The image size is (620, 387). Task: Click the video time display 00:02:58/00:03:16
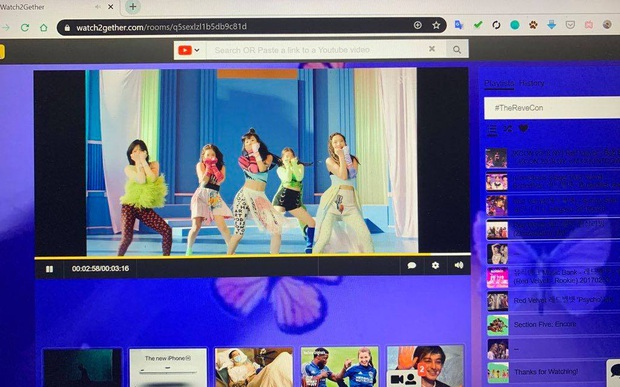100,268
